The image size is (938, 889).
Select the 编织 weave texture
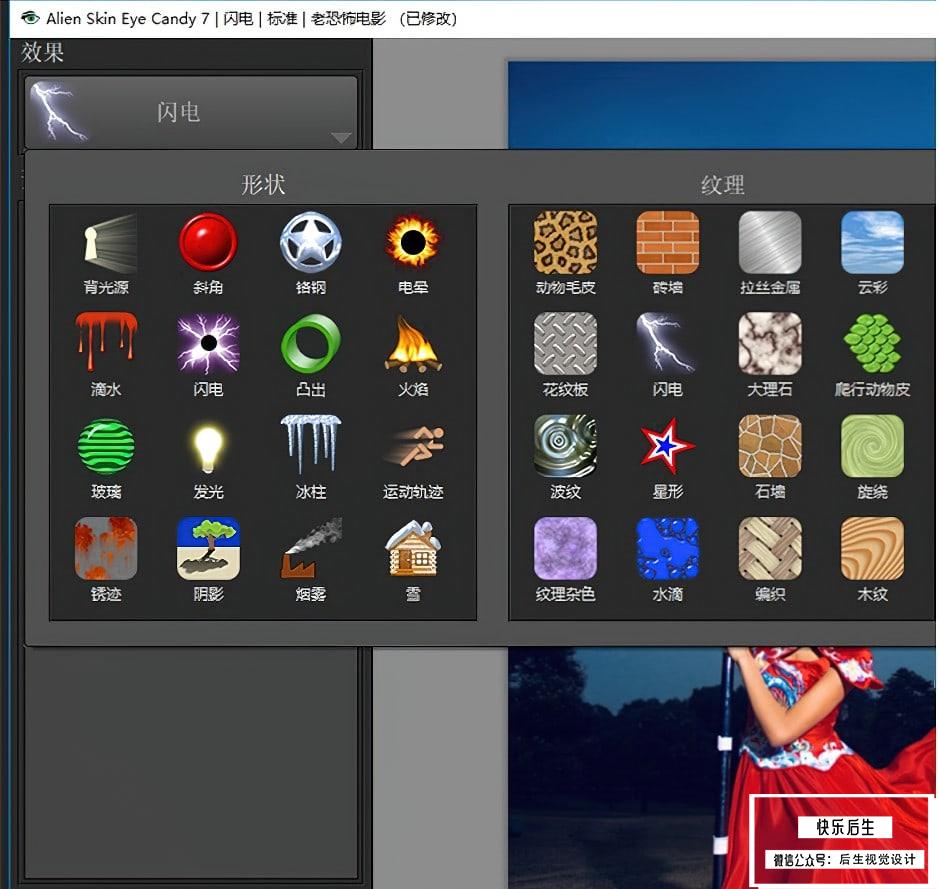coord(770,548)
